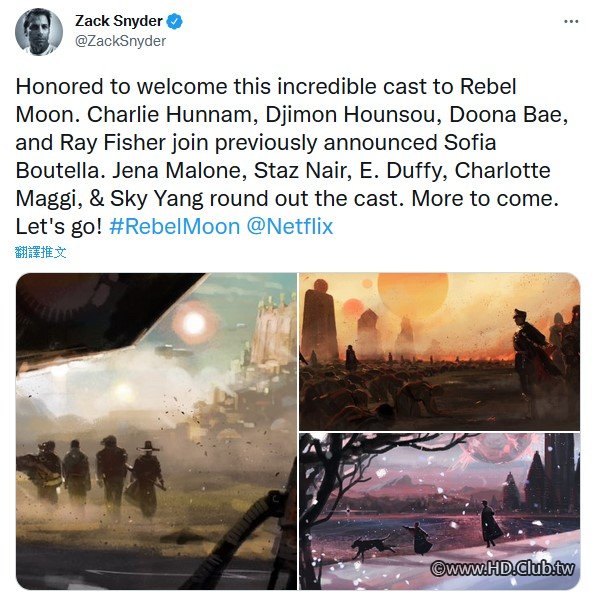Open the large concept art with four walking figures
The height and width of the screenshot is (602, 597).
click(x=156, y=431)
